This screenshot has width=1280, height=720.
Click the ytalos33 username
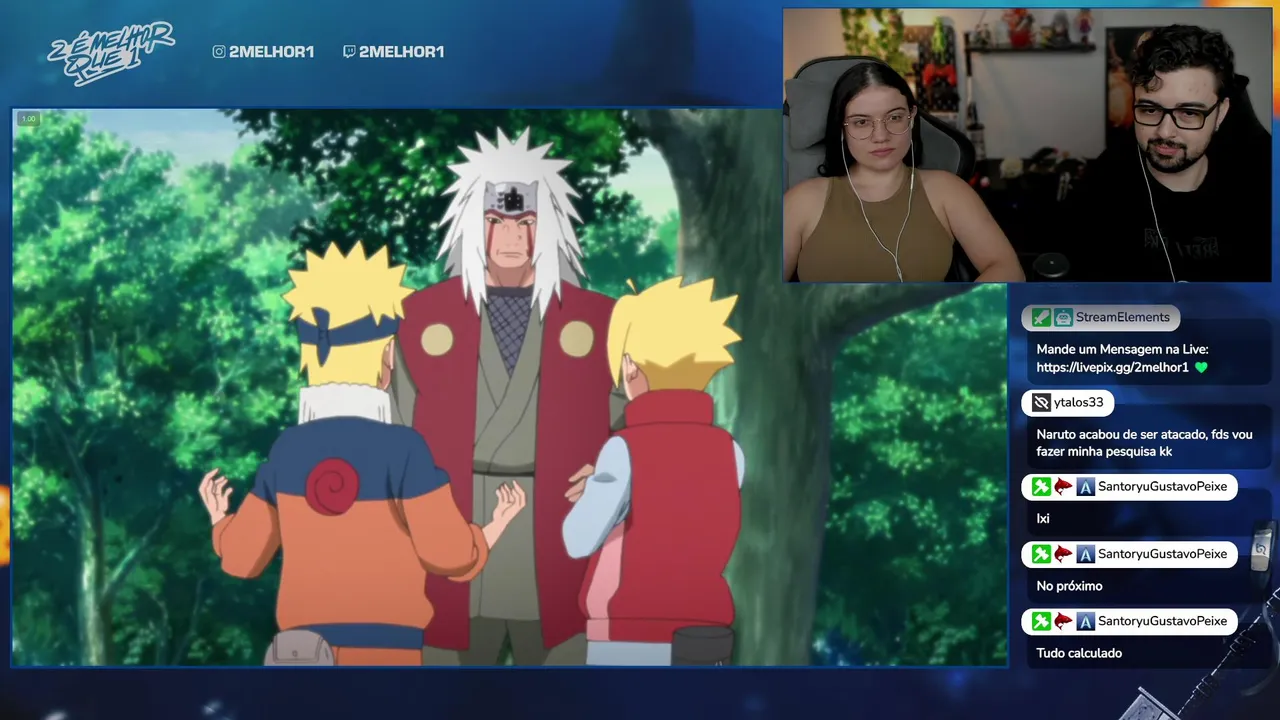(x=1078, y=403)
